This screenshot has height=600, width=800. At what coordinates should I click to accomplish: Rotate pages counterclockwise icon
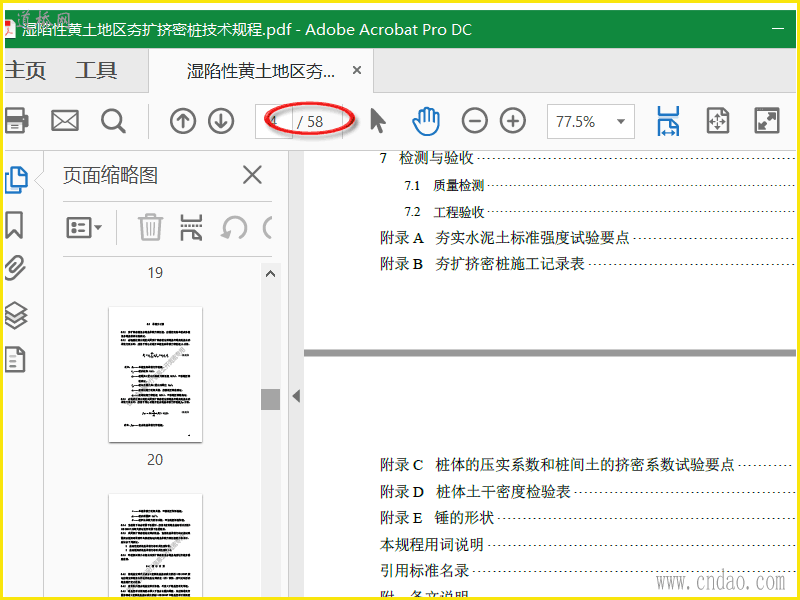[234, 228]
